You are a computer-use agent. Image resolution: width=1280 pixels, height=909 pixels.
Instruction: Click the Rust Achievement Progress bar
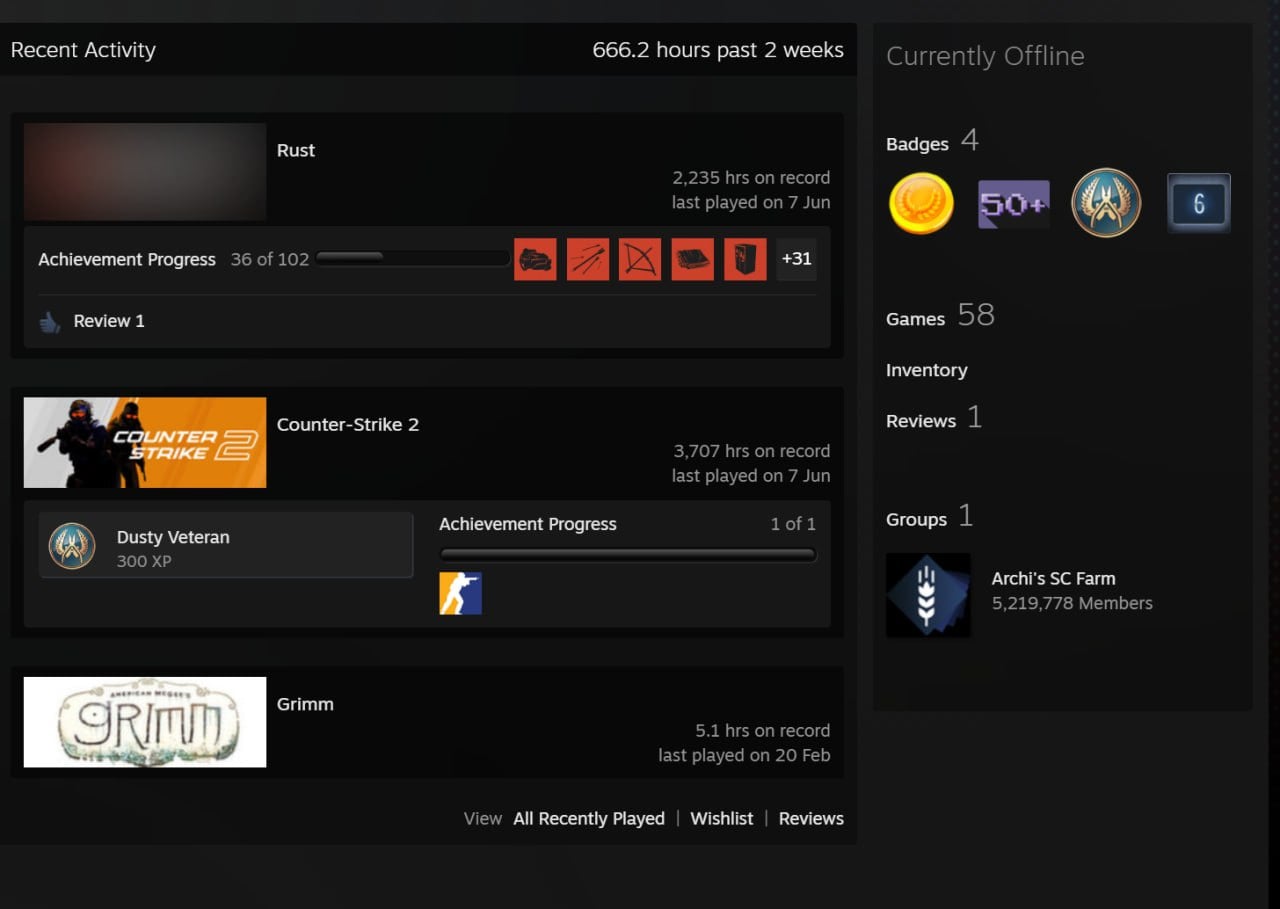pos(412,258)
